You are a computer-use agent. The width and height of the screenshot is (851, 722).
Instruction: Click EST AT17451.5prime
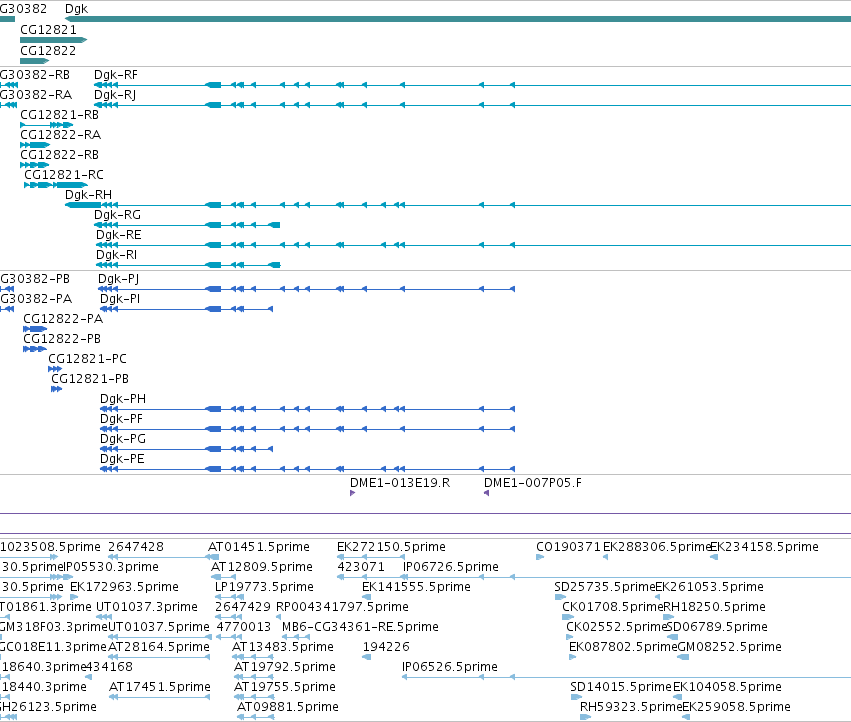(x=160, y=687)
